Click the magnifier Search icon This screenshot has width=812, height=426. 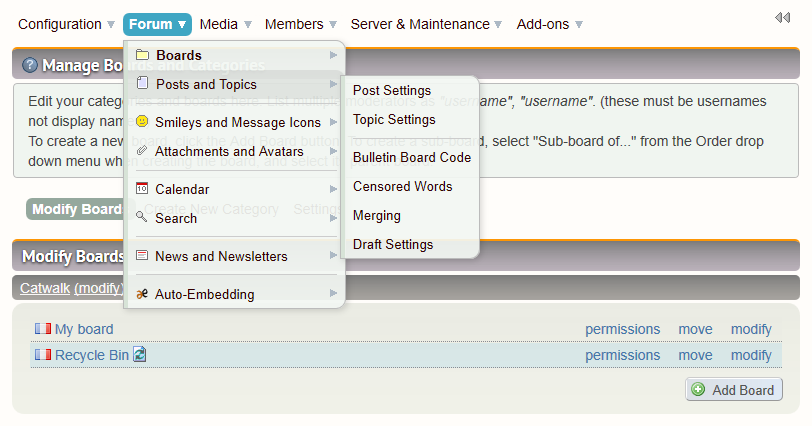pyautogui.click(x=142, y=217)
